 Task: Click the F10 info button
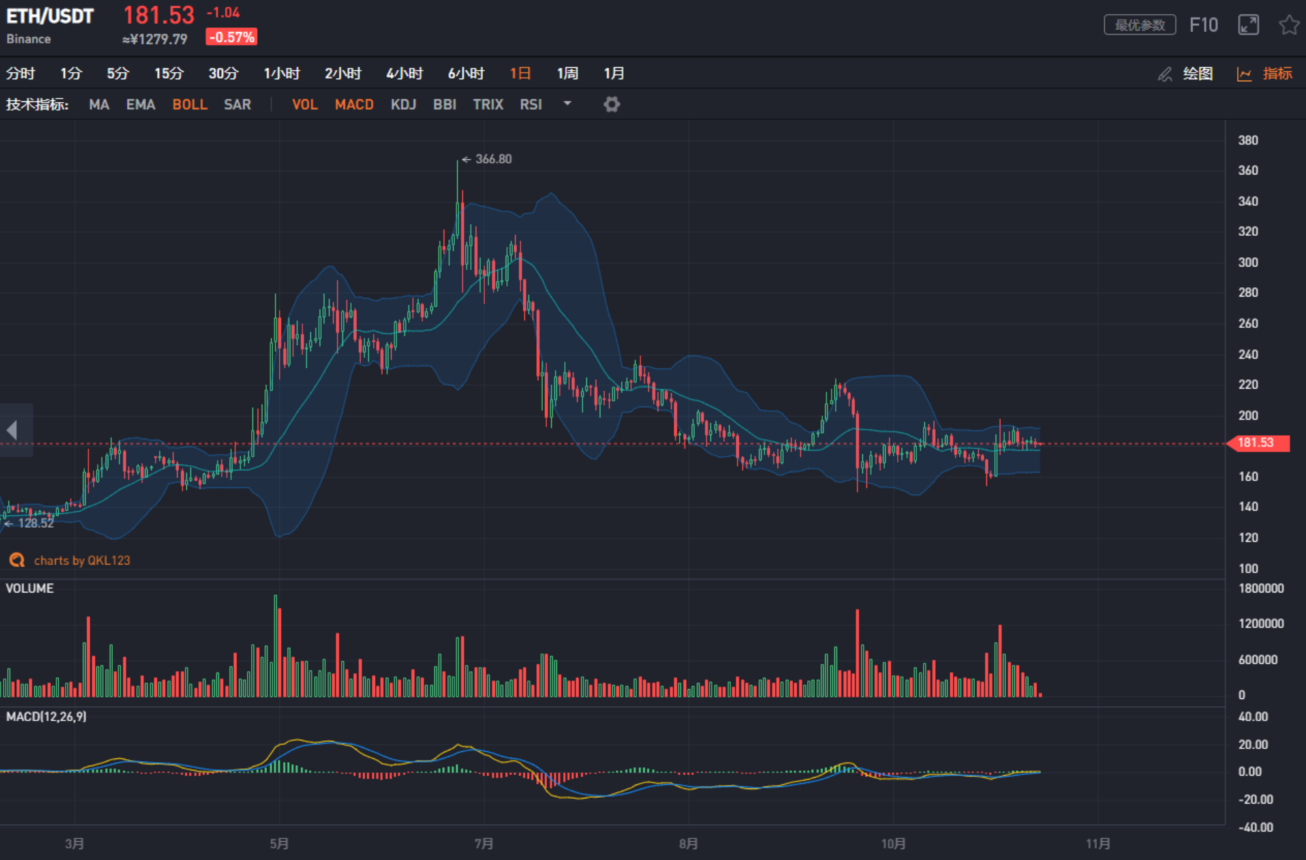(x=1204, y=25)
